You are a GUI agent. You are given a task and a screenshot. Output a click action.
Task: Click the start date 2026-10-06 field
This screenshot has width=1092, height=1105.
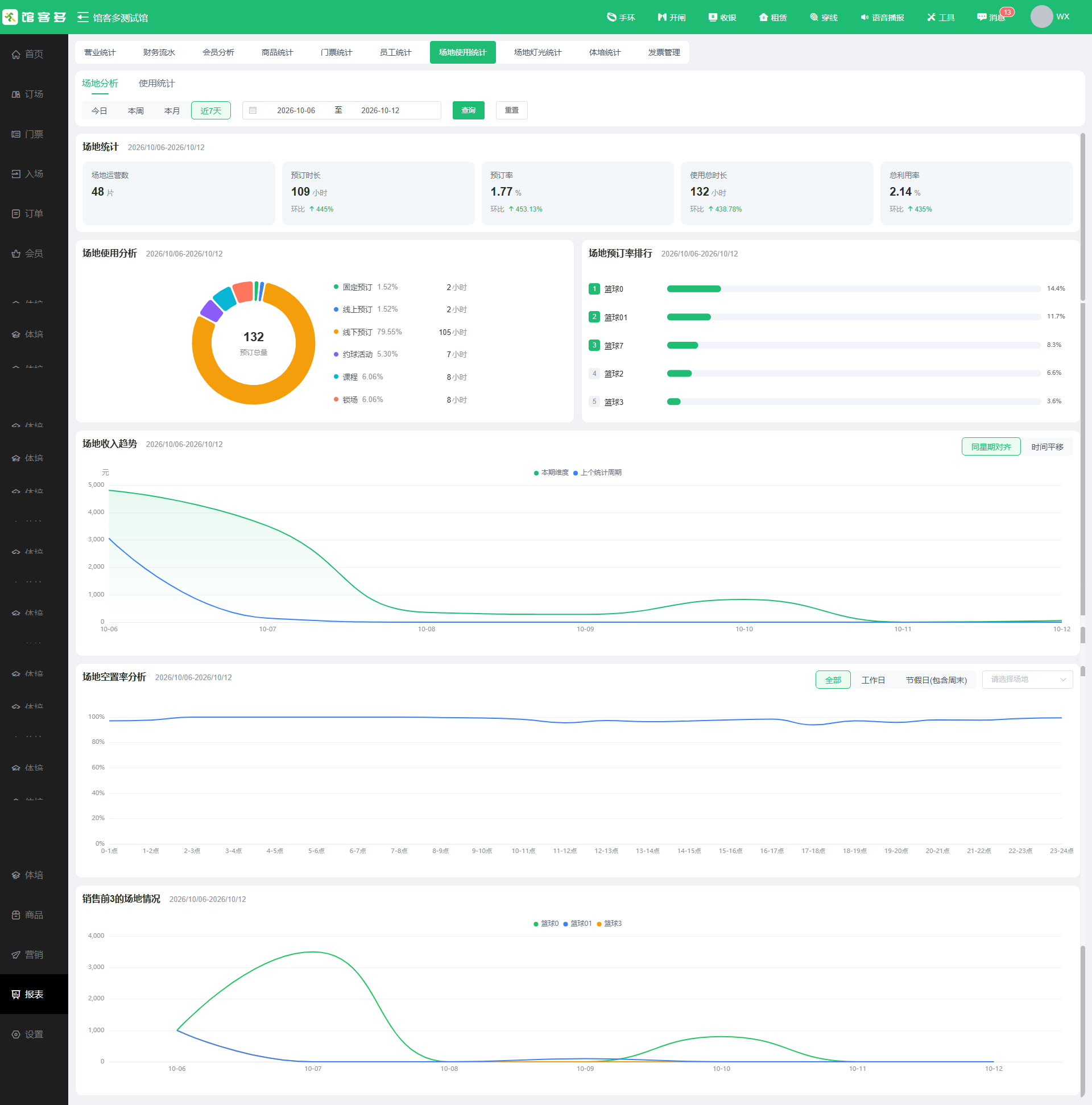click(x=296, y=110)
